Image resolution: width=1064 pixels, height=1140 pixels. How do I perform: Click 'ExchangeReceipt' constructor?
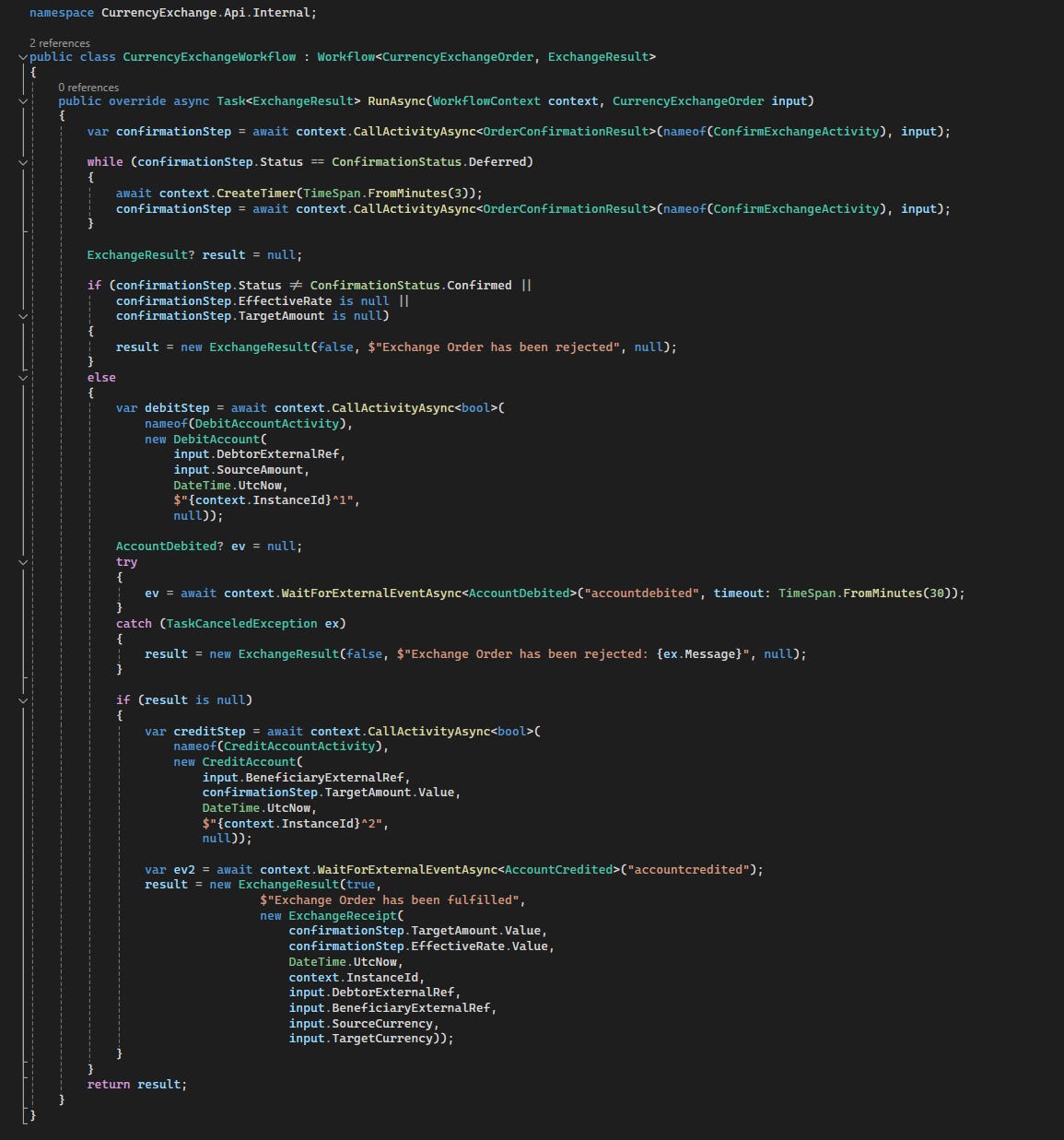click(x=343, y=916)
